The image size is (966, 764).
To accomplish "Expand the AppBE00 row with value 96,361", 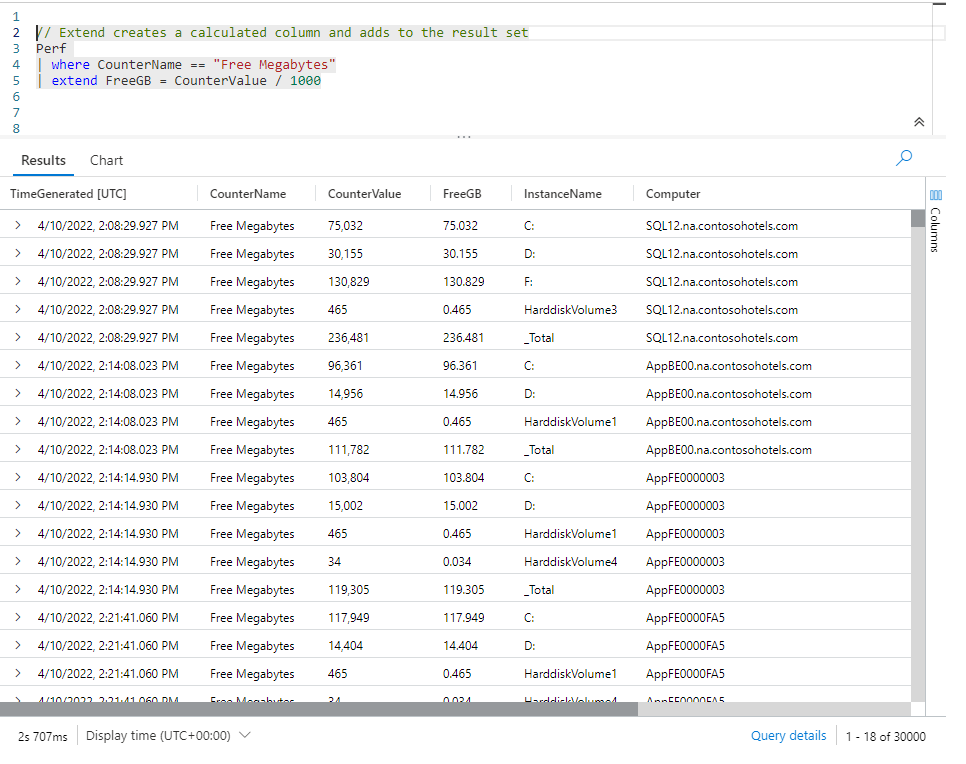I will (18, 366).
